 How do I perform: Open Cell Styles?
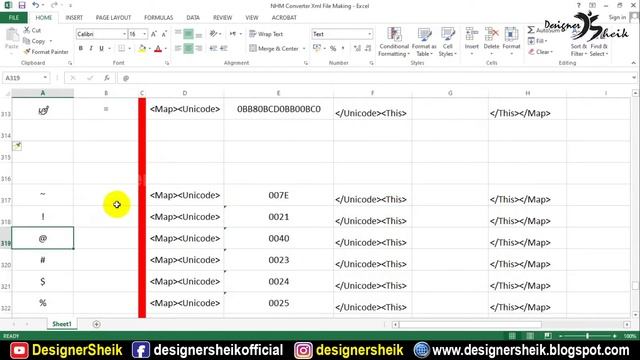click(x=447, y=42)
